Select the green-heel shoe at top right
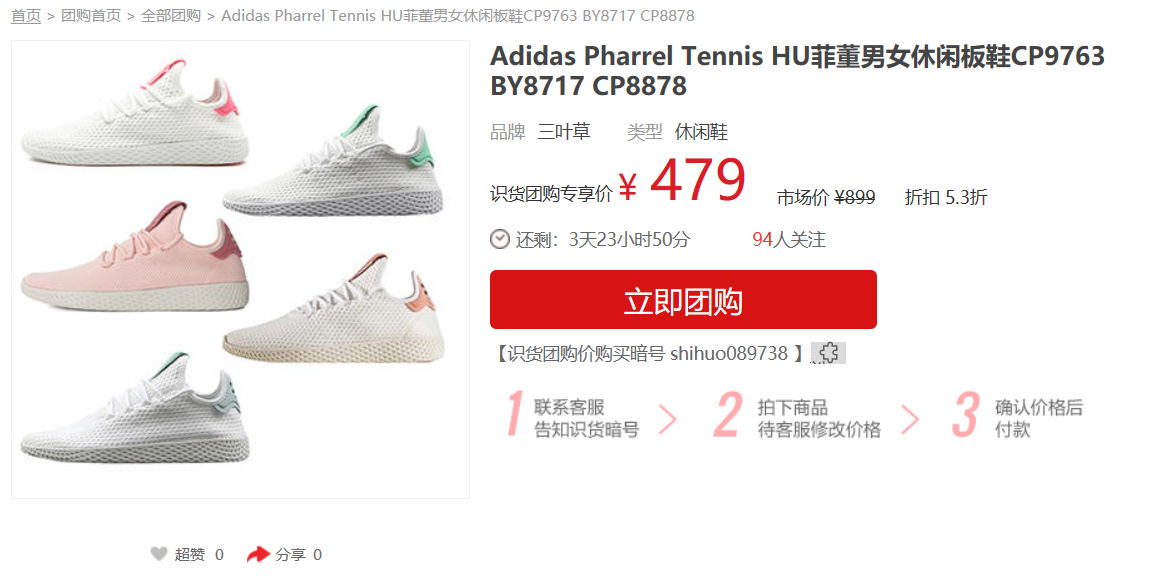The height and width of the screenshot is (588, 1156). point(334,161)
